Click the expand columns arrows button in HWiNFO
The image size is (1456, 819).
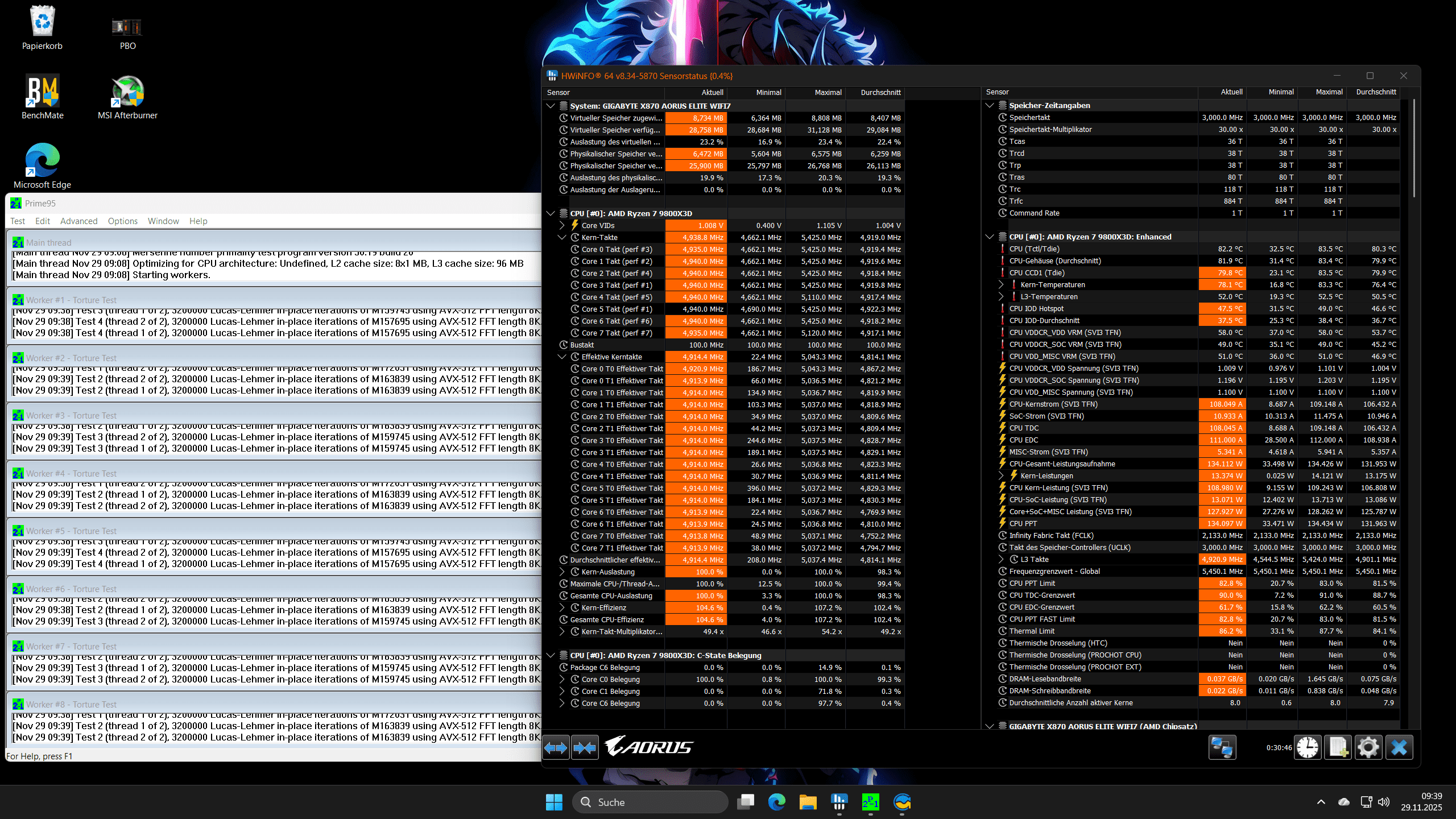[x=556, y=747]
